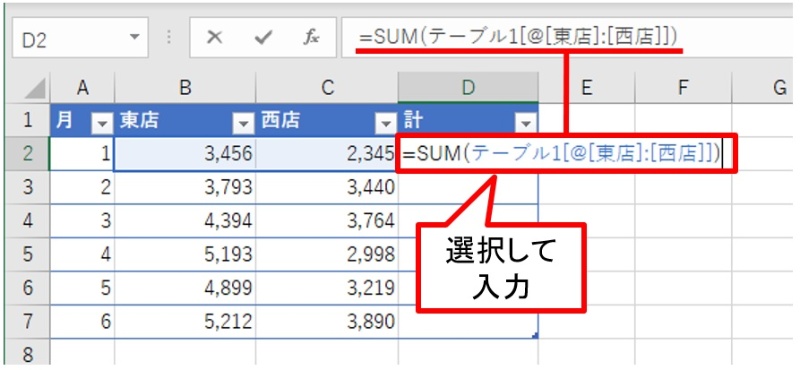Click cell containing 4,899
The image size is (800, 370).
186,288
